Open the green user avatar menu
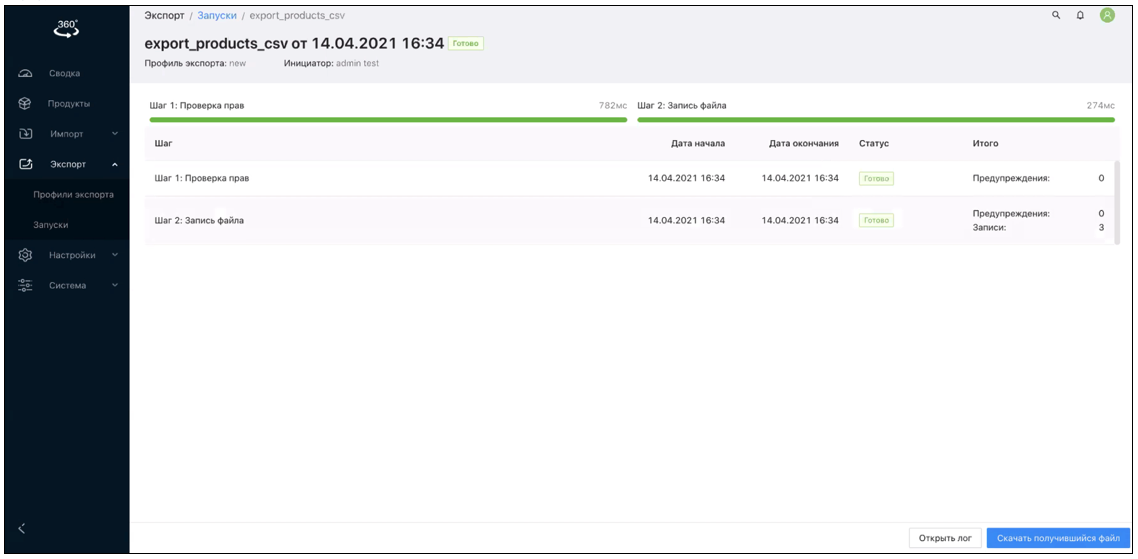1138x559 pixels. pos(1107,15)
